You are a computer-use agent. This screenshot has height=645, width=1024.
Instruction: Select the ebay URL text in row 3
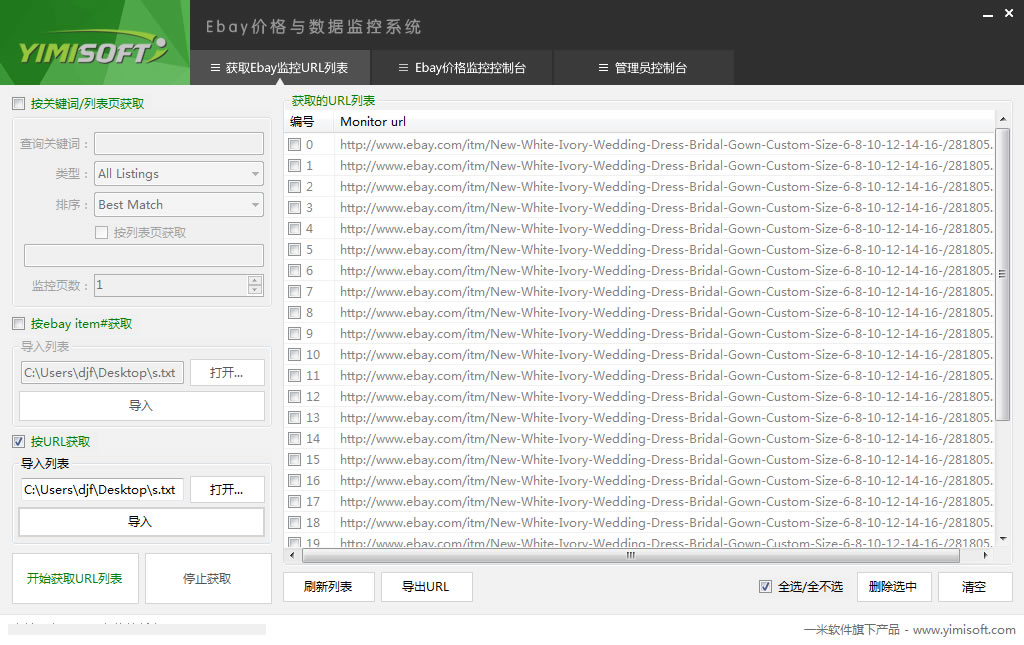[x=666, y=208]
